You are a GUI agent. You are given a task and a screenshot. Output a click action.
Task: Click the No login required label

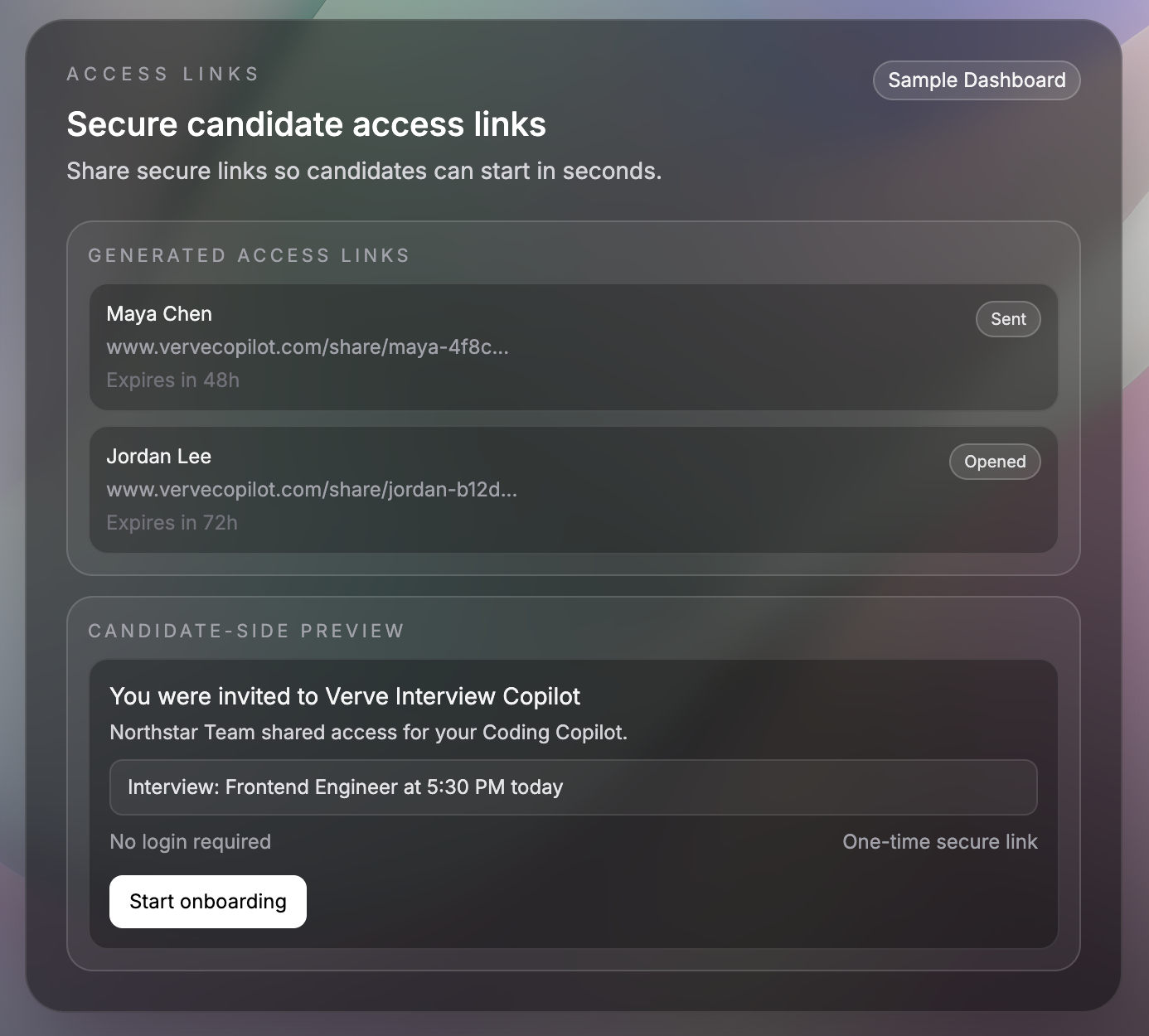(x=190, y=841)
